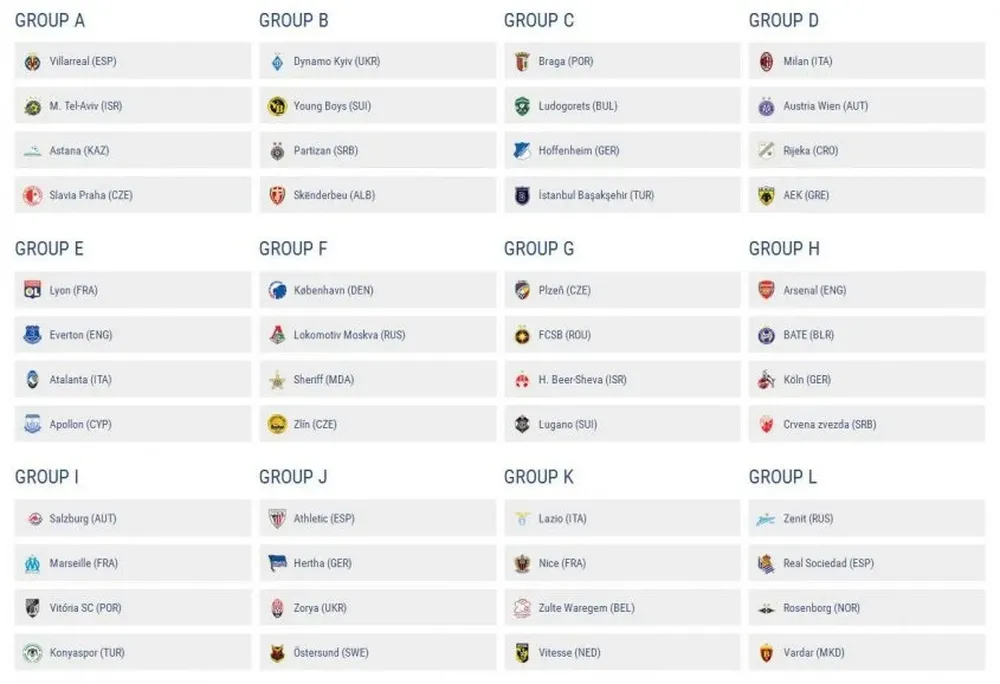The image size is (1000, 684).
Task: Click the GROUP J heading
Action: (x=293, y=477)
